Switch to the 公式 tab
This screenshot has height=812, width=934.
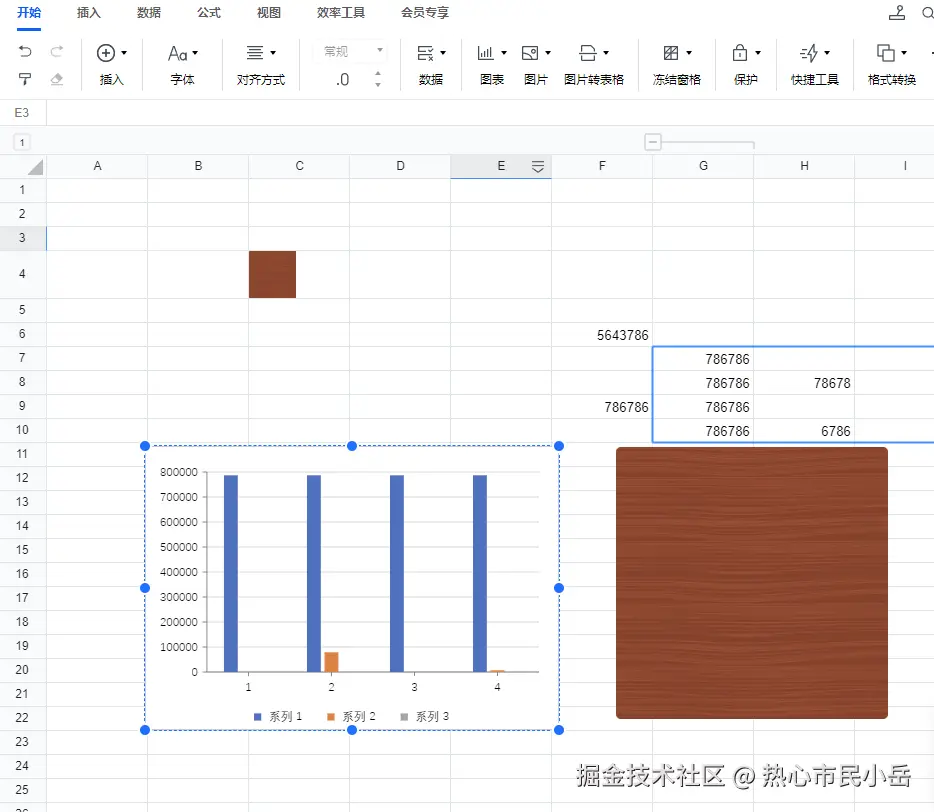coord(209,13)
